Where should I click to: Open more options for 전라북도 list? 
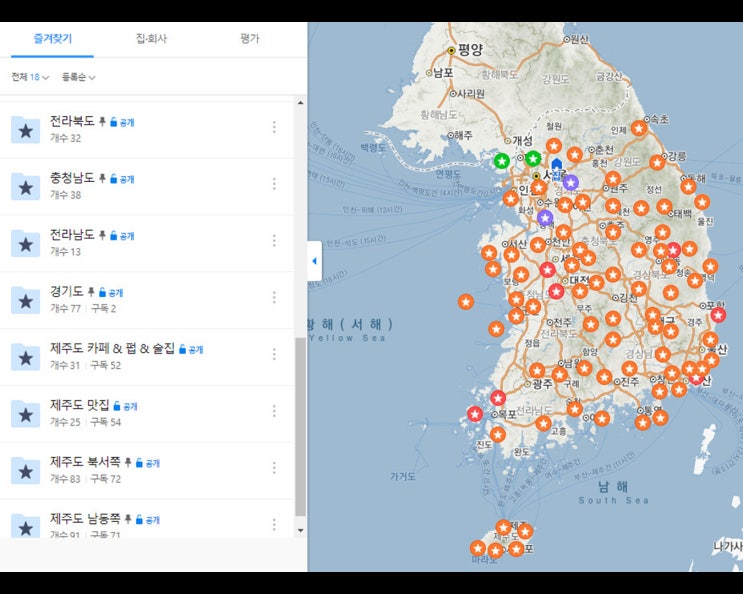click(274, 127)
